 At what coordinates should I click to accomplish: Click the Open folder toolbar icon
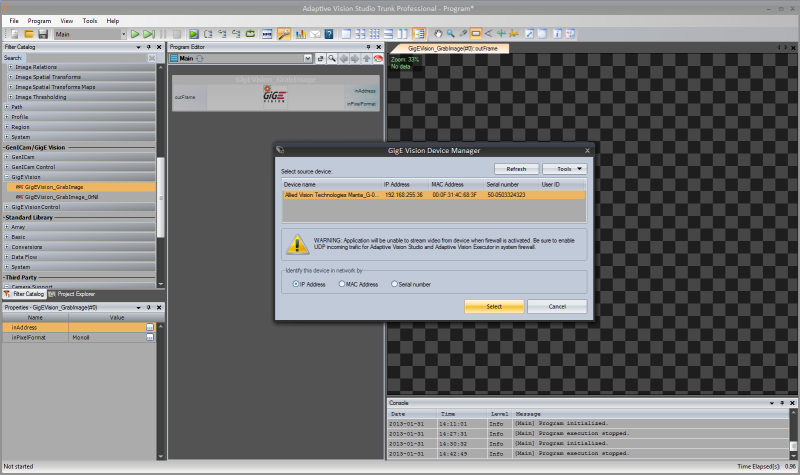[28, 34]
